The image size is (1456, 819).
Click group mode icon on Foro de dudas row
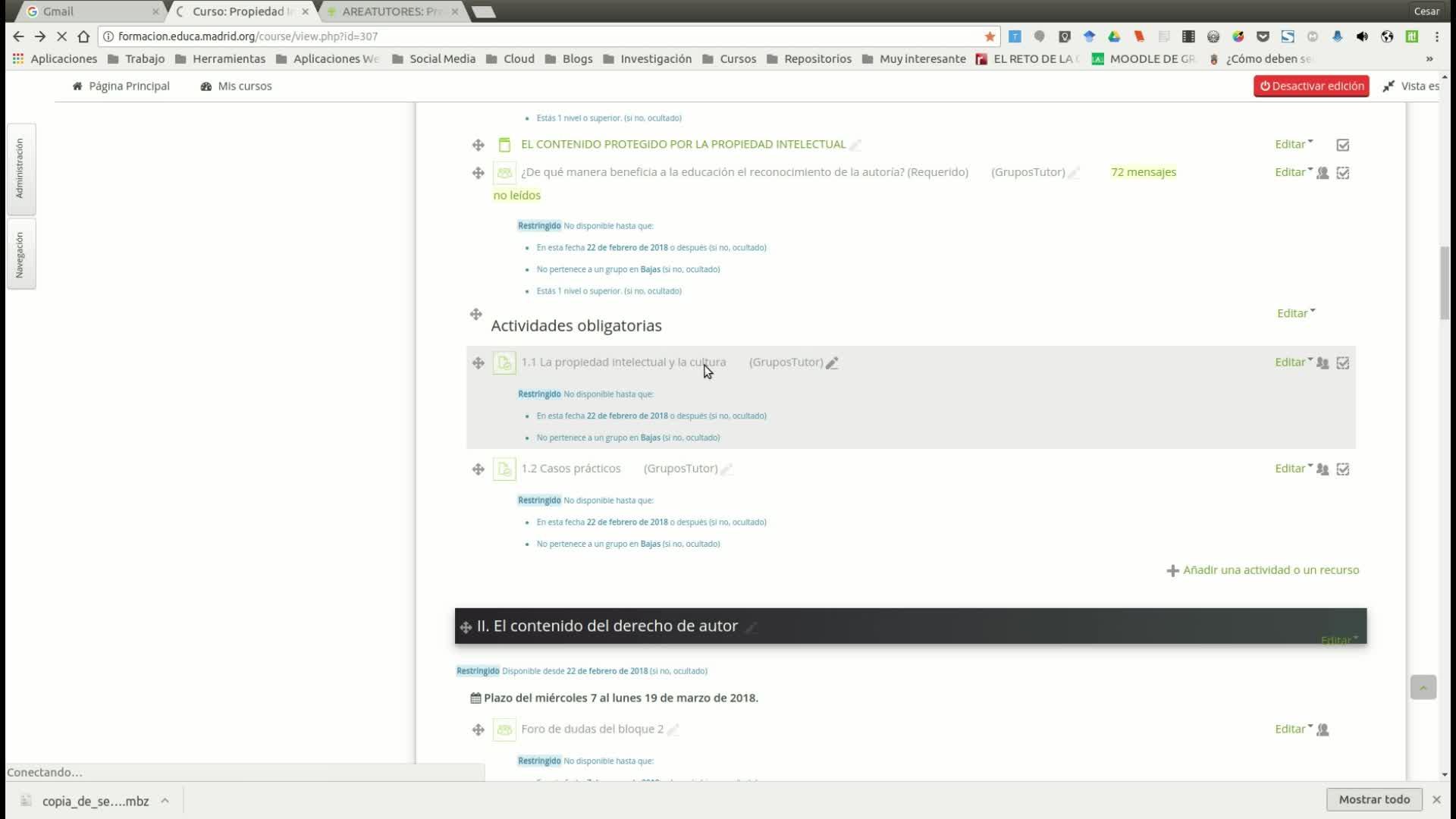pyautogui.click(x=1323, y=730)
